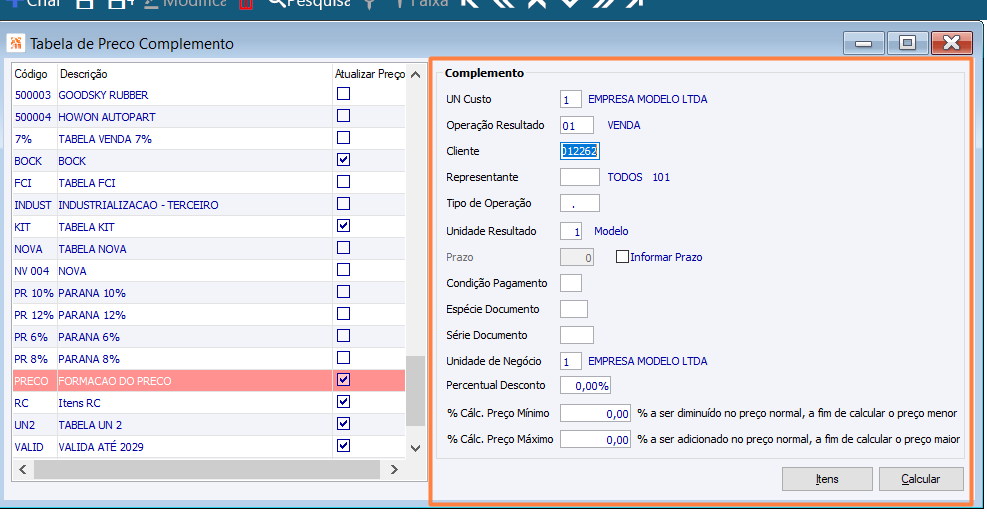987x514 pixels.
Task: Click the % Cálc. Preço Mínimo field
Action: (x=595, y=413)
